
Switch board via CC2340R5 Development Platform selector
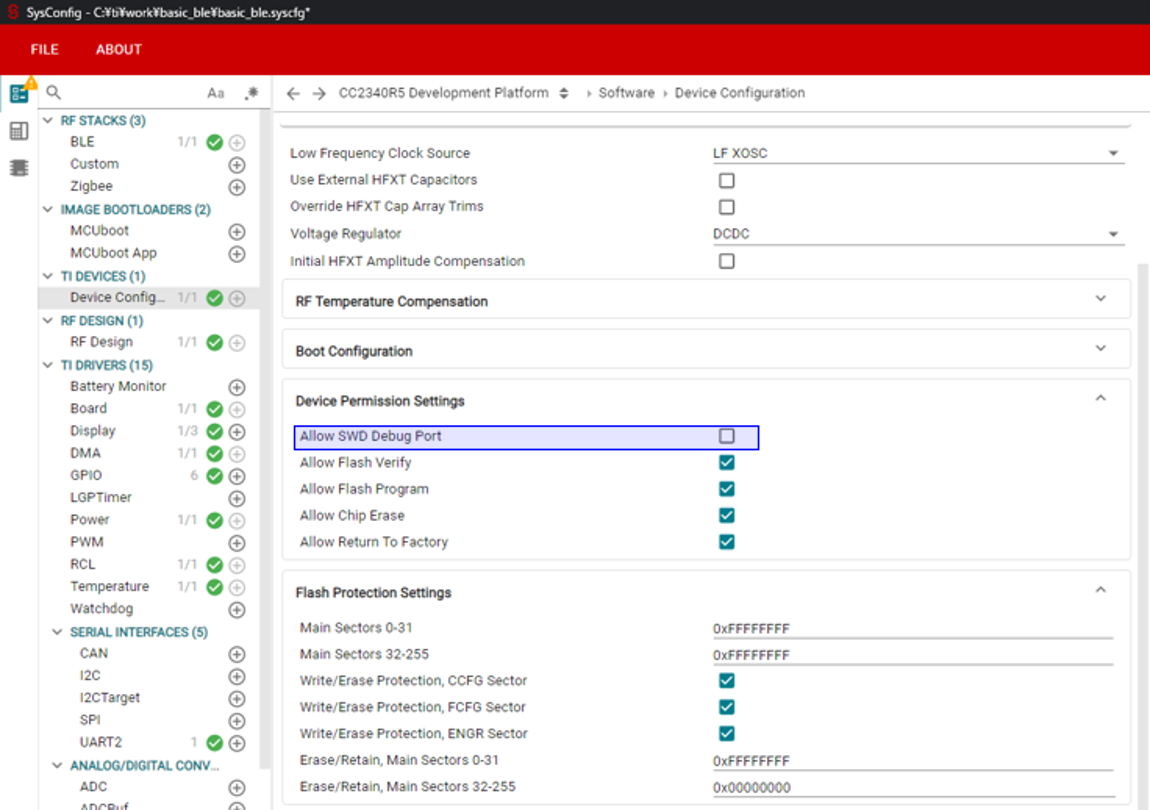click(453, 93)
